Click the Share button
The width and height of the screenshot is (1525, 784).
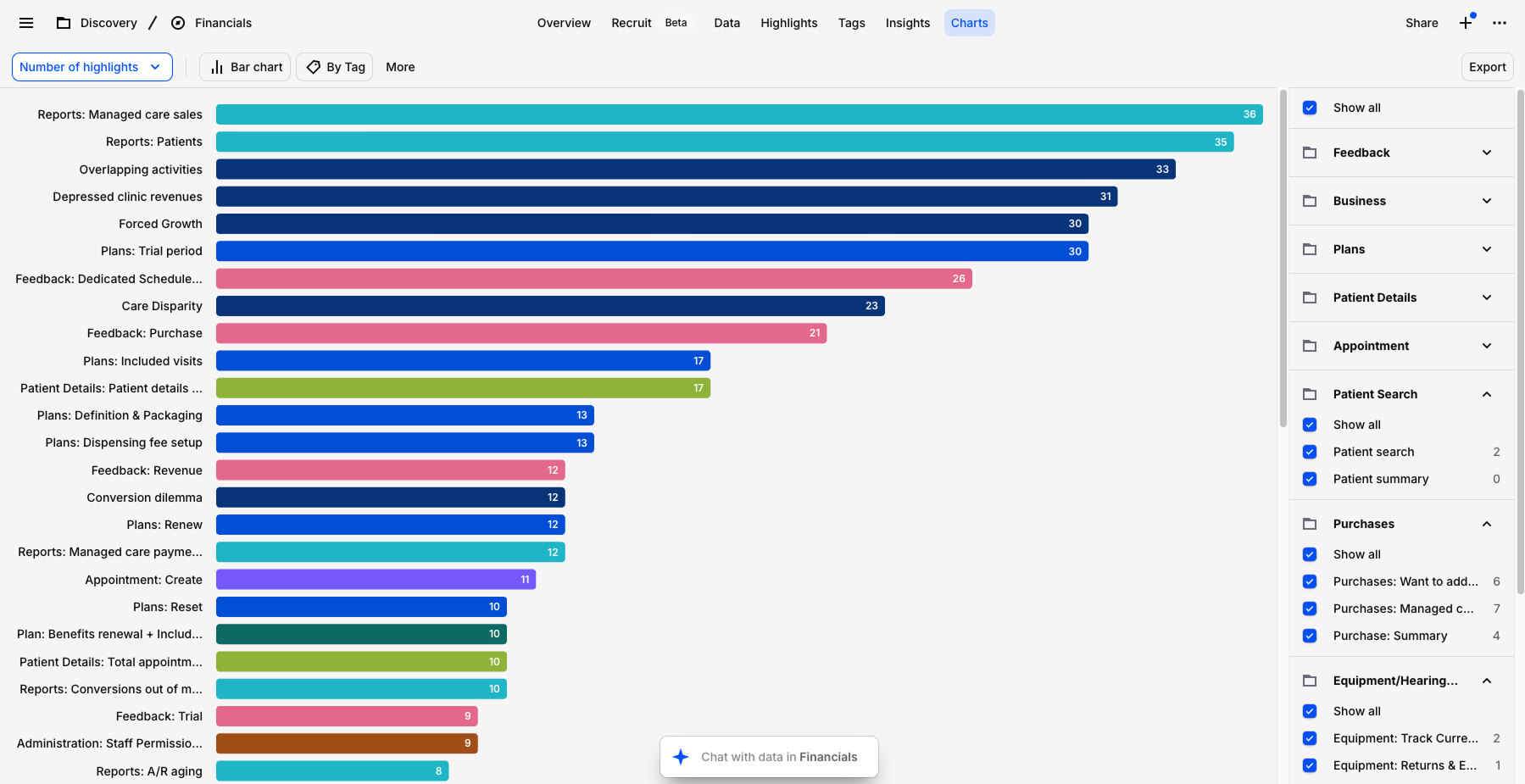coord(1421,23)
